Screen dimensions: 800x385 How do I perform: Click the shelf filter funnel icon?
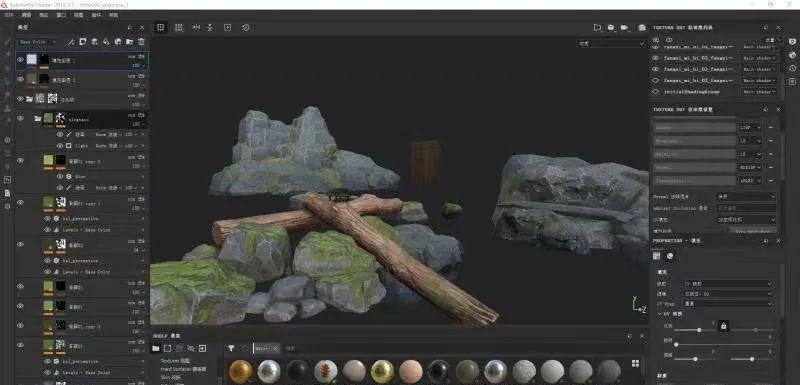(231, 348)
